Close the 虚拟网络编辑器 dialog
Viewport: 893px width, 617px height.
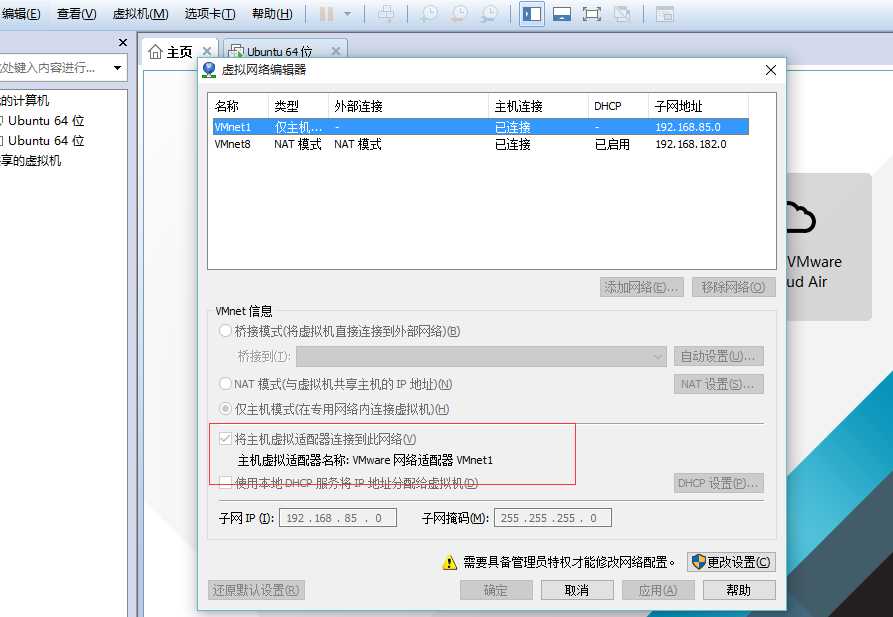tap(771, 70)
